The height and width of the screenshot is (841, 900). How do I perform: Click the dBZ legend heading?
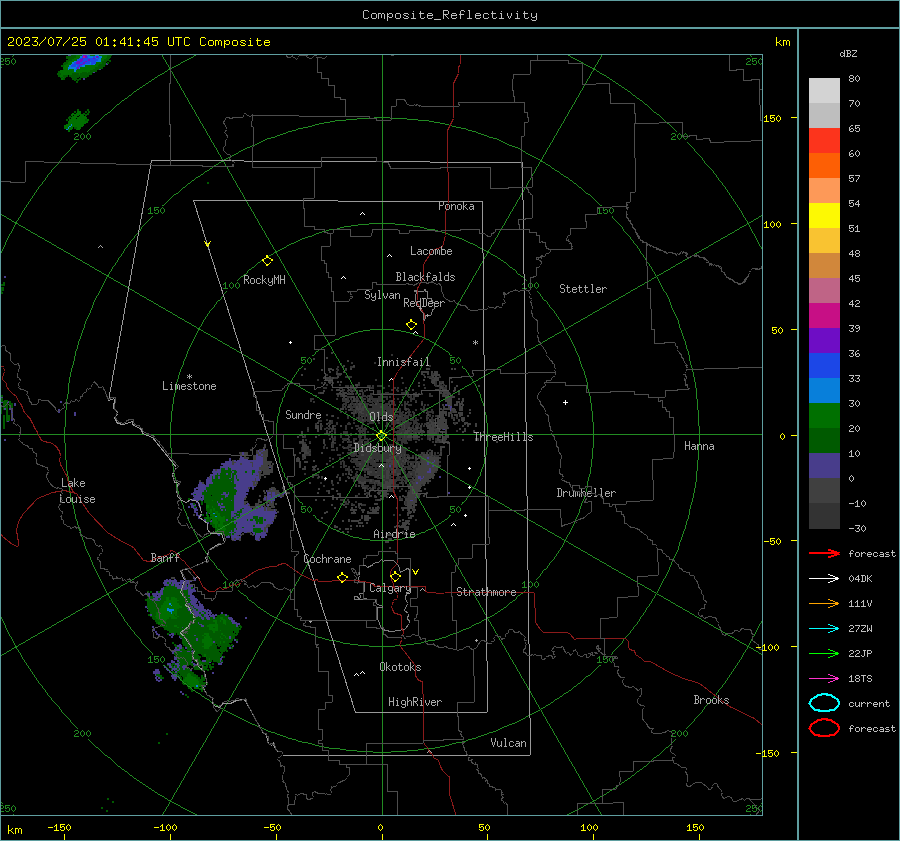click(848, 53)
